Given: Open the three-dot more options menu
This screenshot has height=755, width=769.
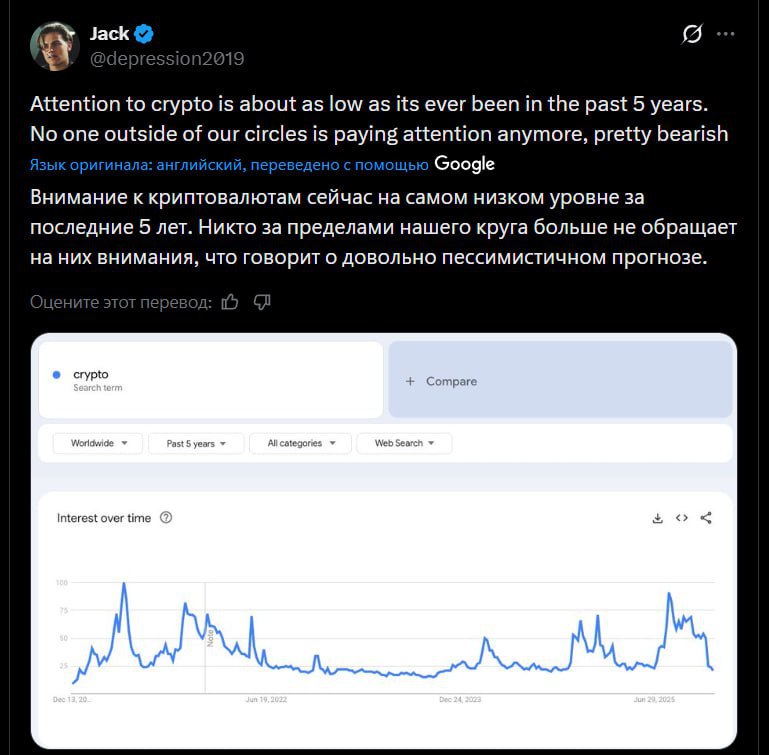Looking at the screenshot, I should pyautogui.click(x=727, y=34).
